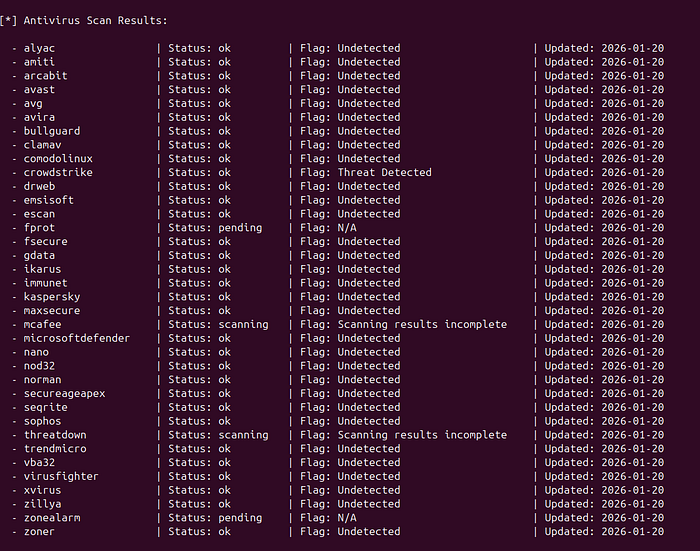Viewport: 700px width, 551px height.
Task: Click 'Updated: 2026-01-20' in fprot row
Action: point(604,228)
